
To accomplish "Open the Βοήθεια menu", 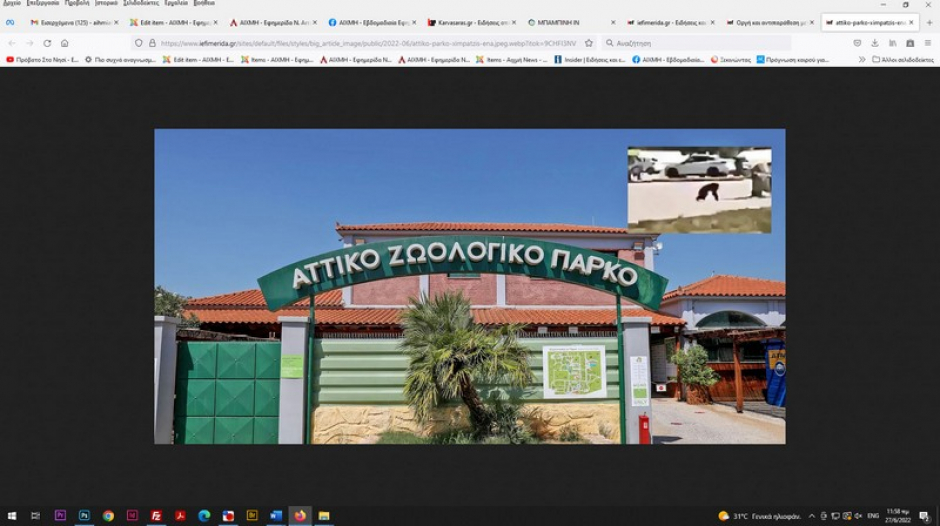I will [204, 3].
